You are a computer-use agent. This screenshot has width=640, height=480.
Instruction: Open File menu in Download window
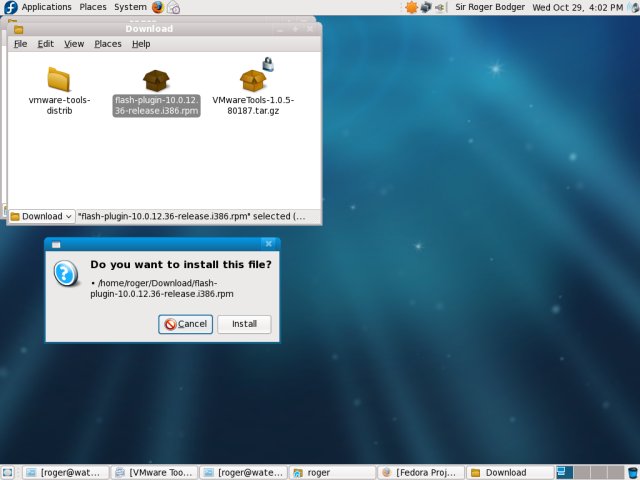point(20,44)
